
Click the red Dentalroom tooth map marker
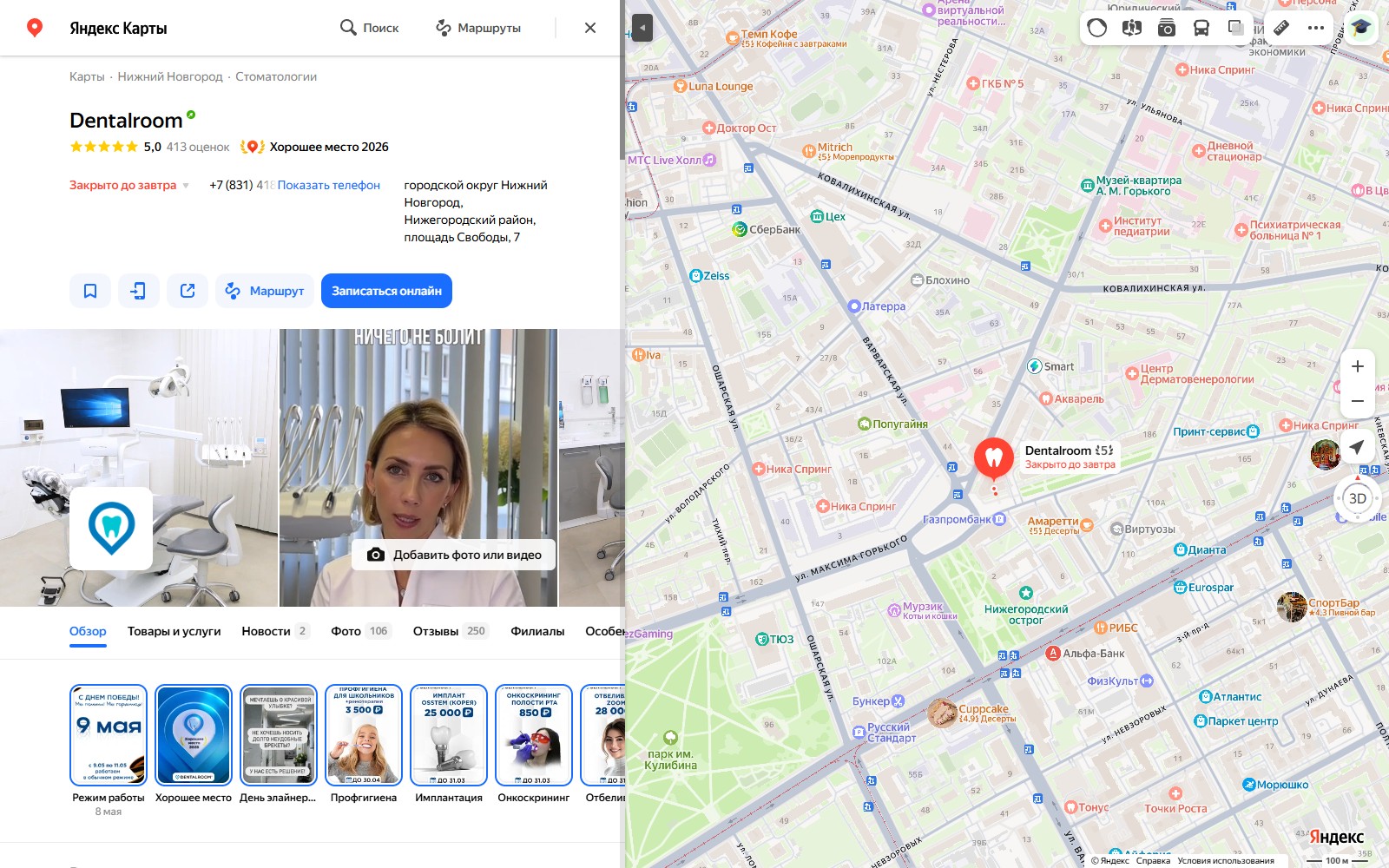click(x=994, y=457)
